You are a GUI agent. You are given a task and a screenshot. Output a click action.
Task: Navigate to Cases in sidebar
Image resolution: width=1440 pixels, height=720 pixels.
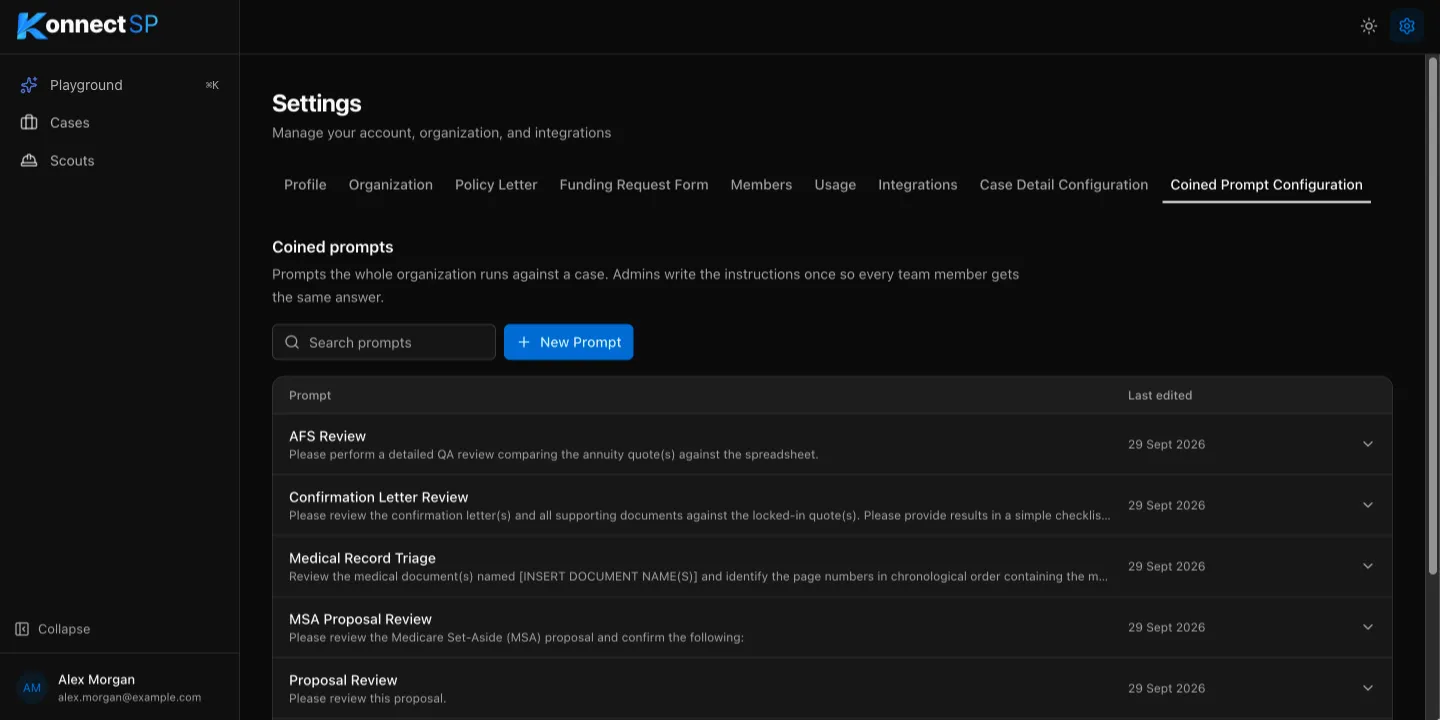pyautogui.click(x=120, y=123)
